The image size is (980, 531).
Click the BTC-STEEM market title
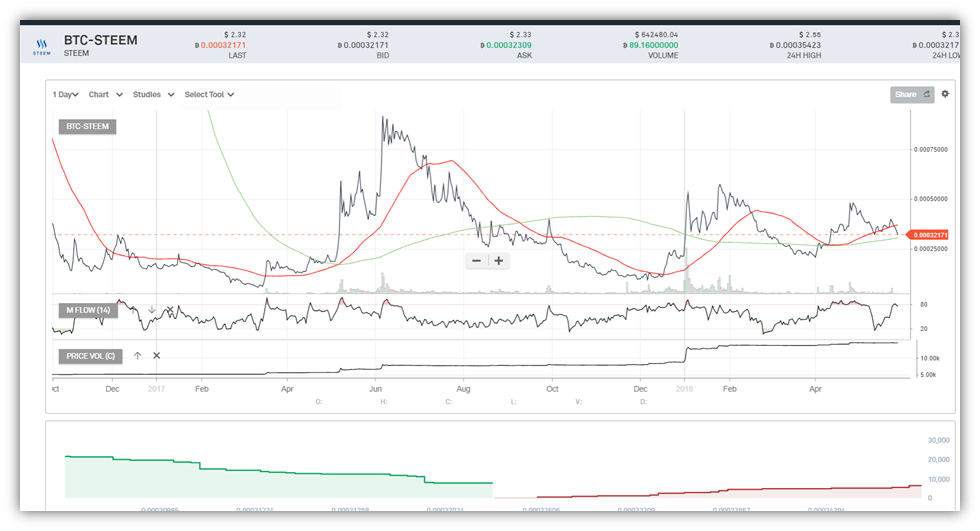click(101, 40)
